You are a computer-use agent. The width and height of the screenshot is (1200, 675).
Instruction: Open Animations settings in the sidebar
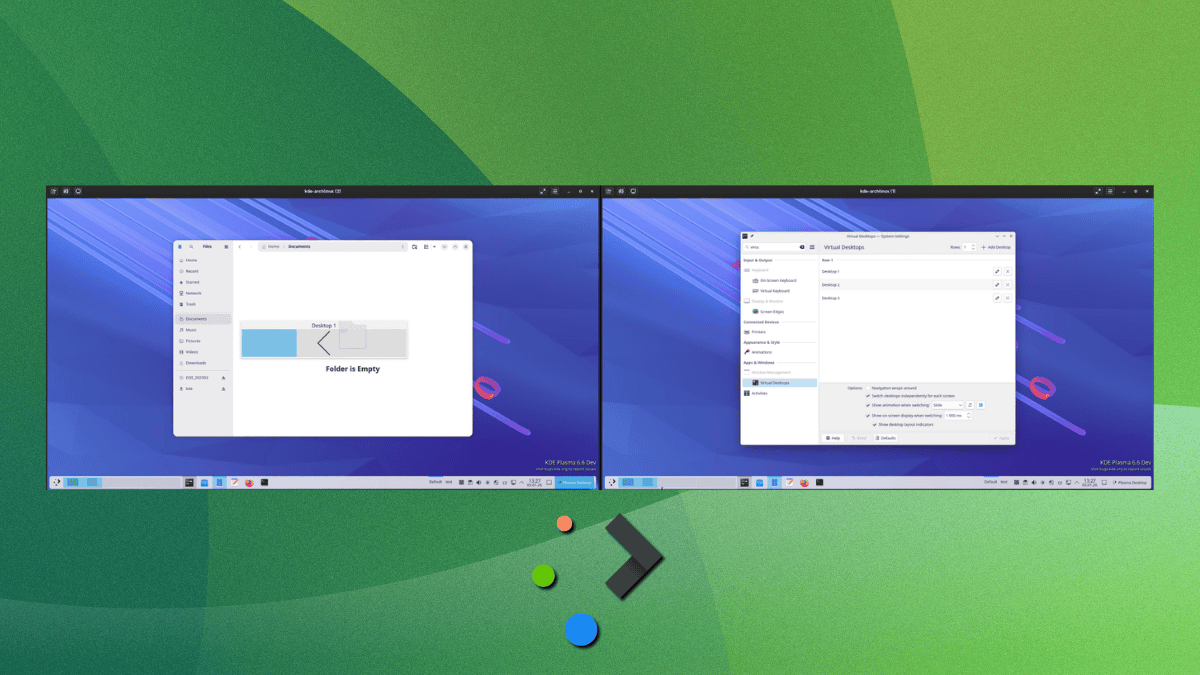click(762, 352)
